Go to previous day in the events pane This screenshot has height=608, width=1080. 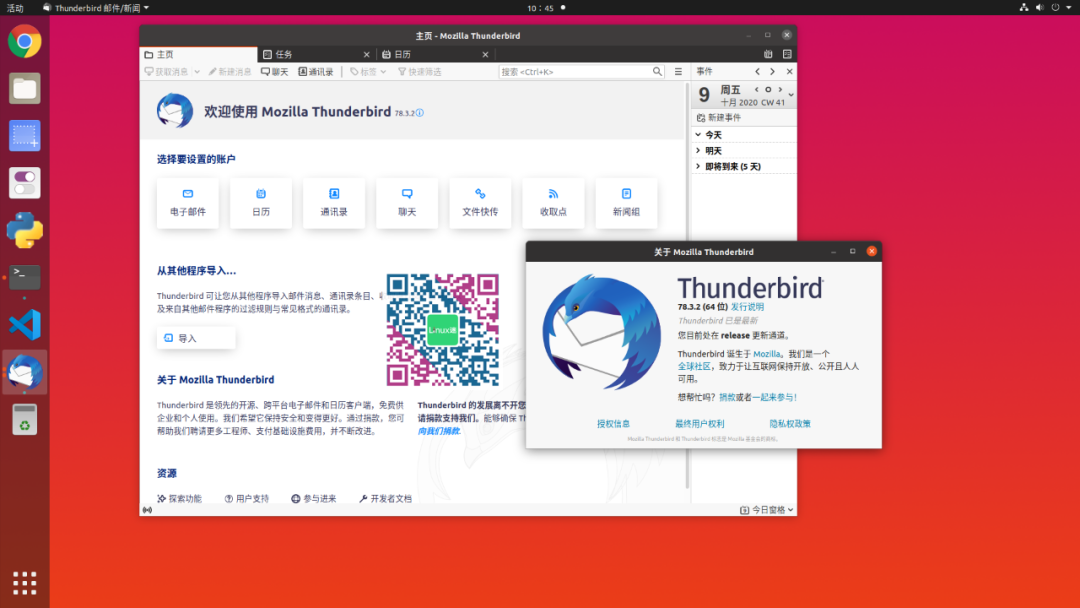(756, 90)
